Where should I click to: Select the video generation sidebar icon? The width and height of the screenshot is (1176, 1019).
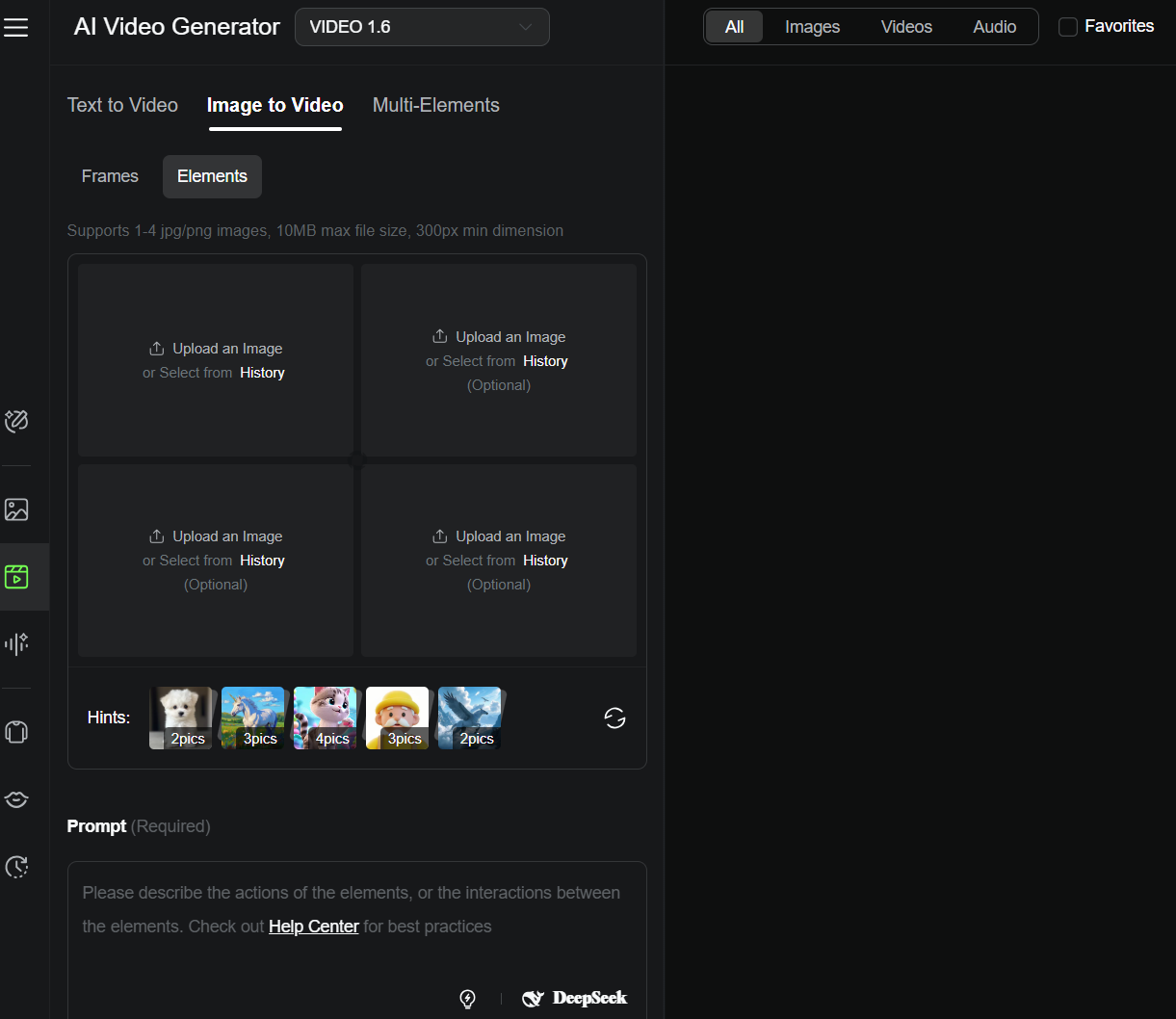[16, 577]
